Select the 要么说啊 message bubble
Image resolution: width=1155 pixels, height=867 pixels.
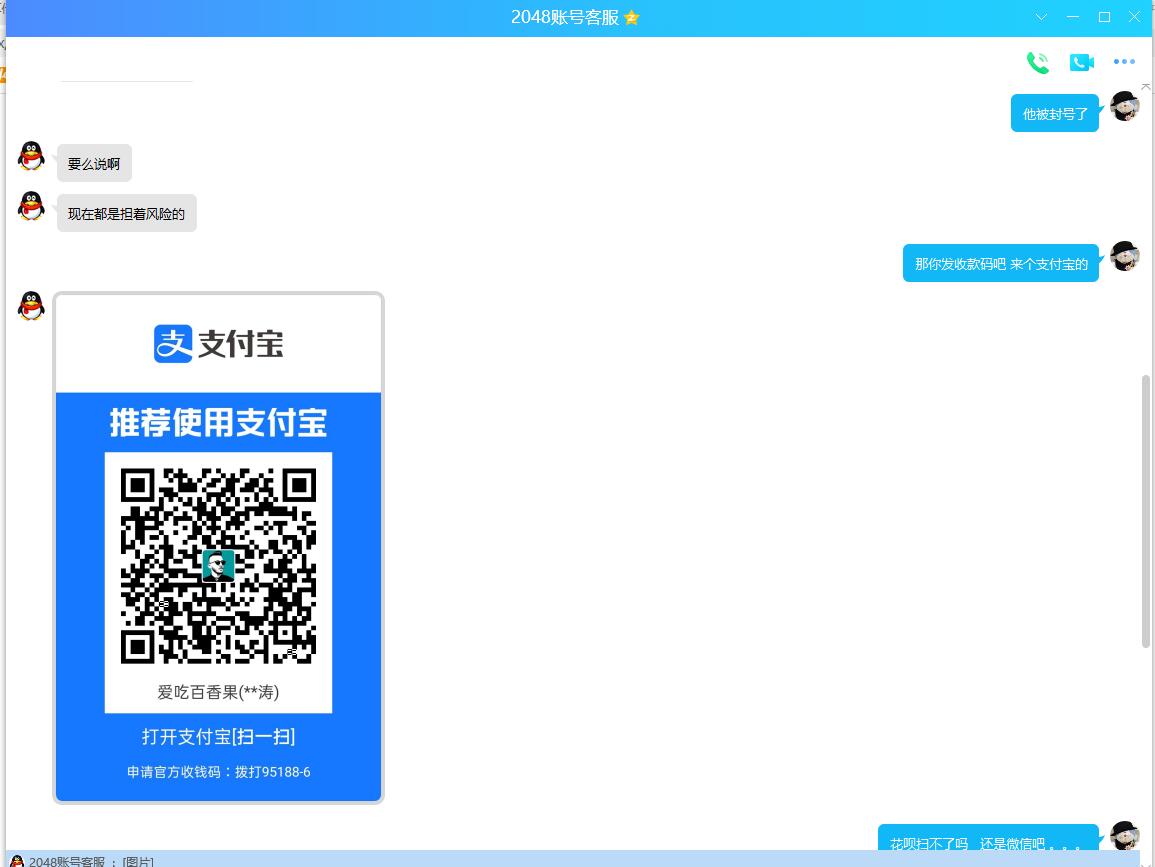coord(94,164)
